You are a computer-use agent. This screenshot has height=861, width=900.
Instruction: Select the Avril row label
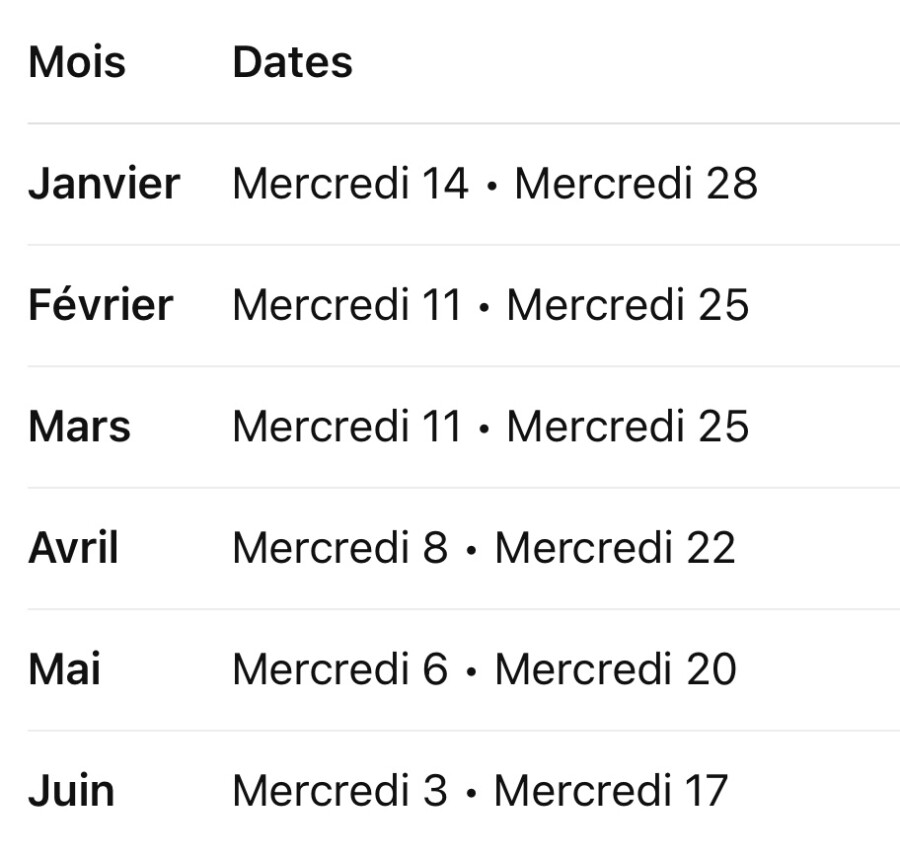click(73, 548)
